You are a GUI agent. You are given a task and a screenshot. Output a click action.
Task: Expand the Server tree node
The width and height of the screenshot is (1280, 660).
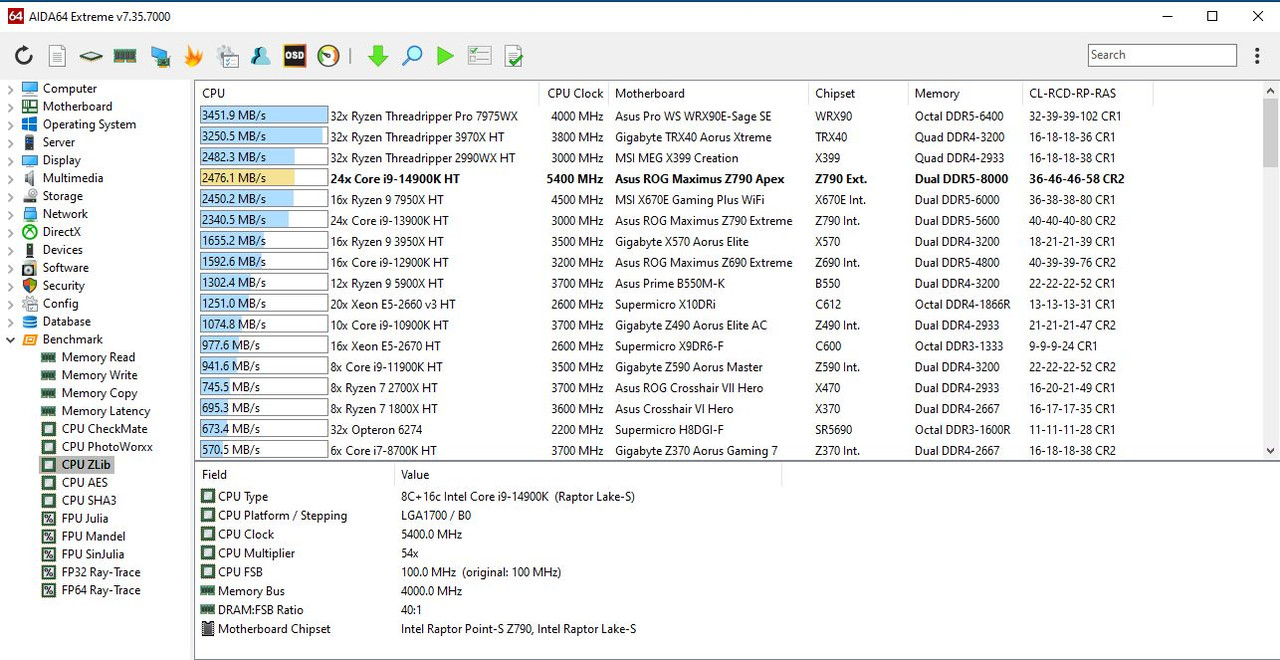pos(11,143)
